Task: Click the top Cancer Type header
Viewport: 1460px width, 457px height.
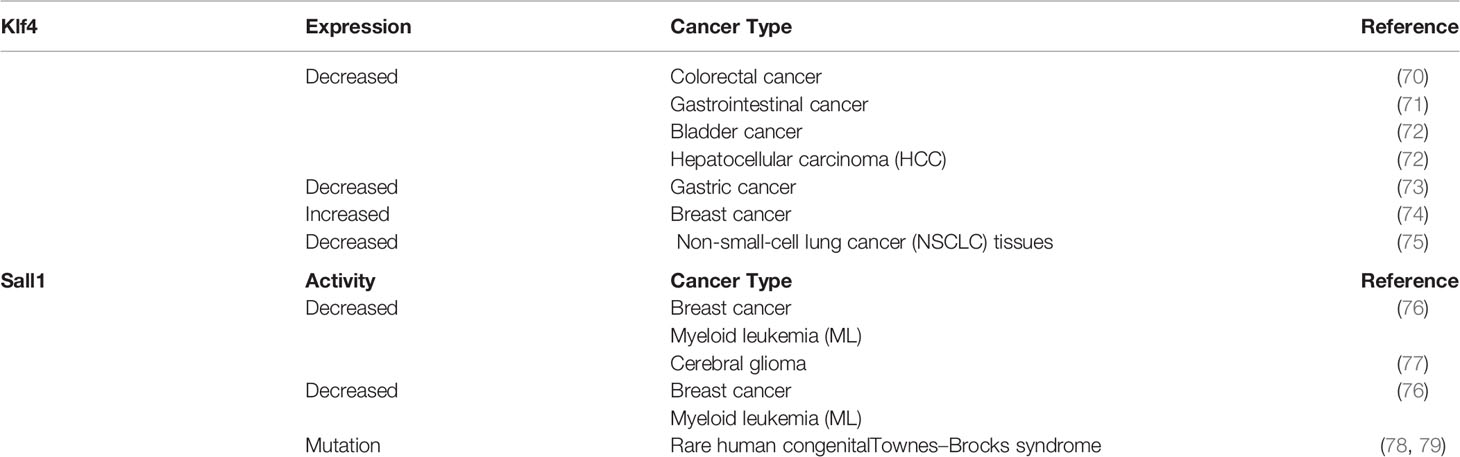Action: tap(730, 28)
